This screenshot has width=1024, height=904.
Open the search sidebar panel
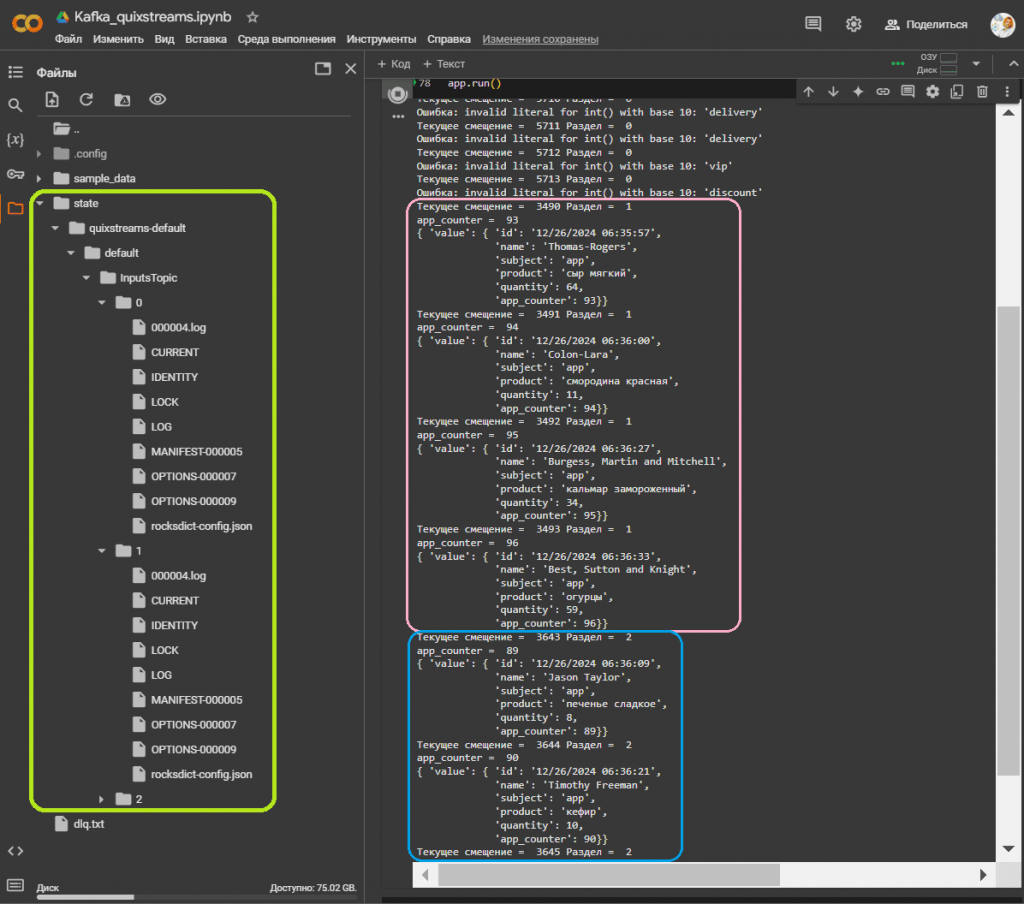[13, 103]
